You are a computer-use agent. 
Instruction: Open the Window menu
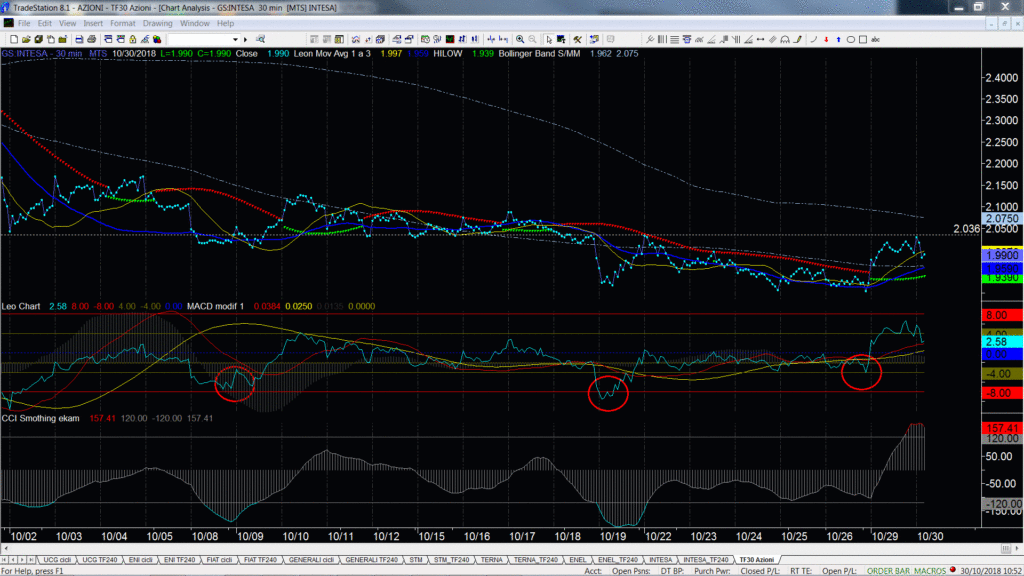(195, 24)
